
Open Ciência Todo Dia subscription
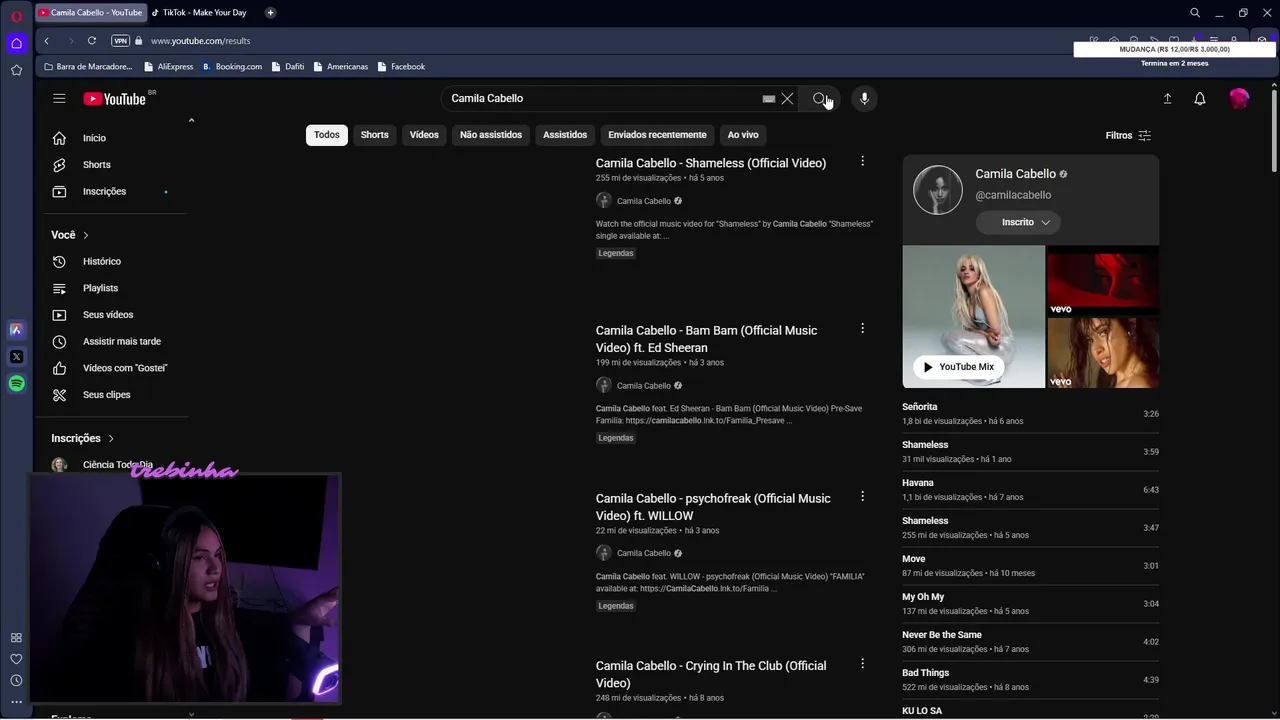[x=118, y=465]
